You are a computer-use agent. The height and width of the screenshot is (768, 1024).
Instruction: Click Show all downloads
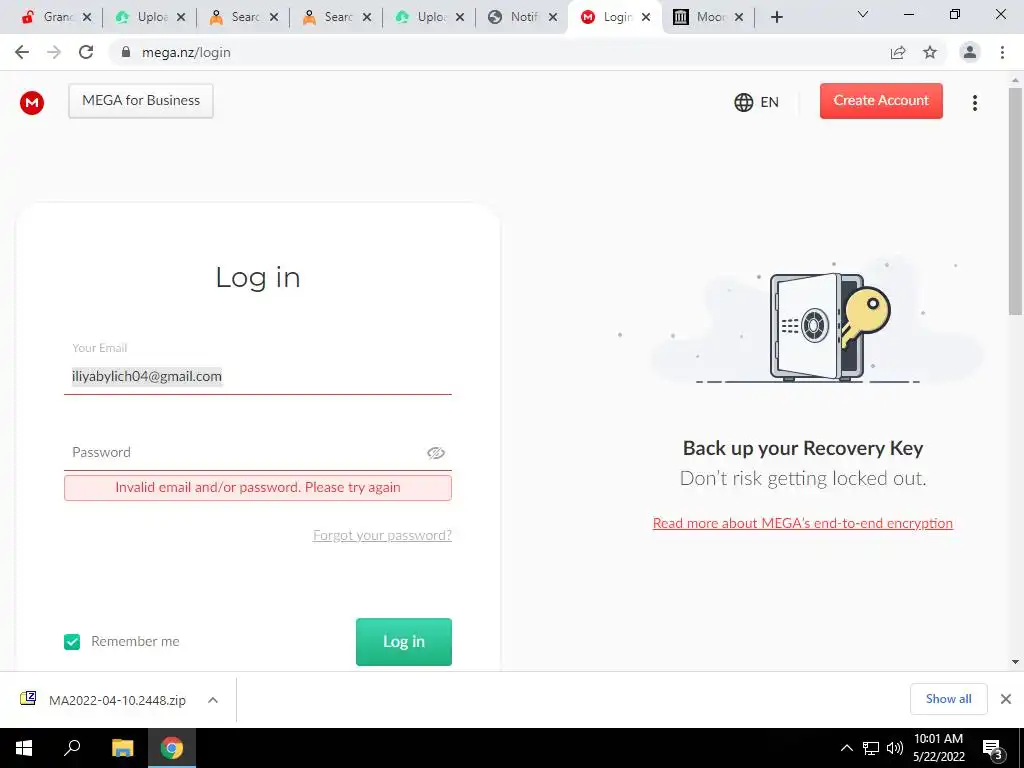tap(948, 699)
